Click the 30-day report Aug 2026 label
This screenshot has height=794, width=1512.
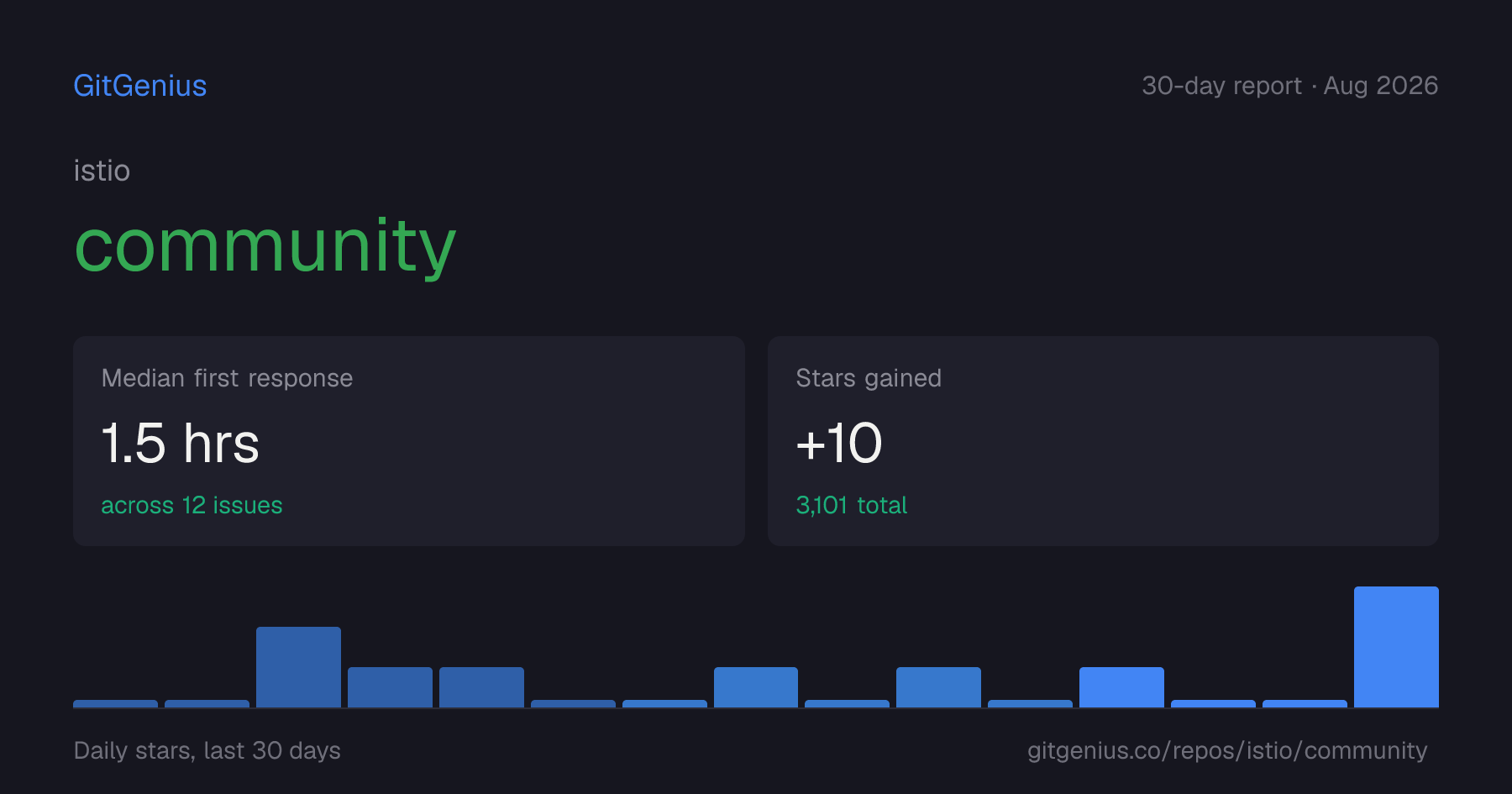[x=1289, y=86]
